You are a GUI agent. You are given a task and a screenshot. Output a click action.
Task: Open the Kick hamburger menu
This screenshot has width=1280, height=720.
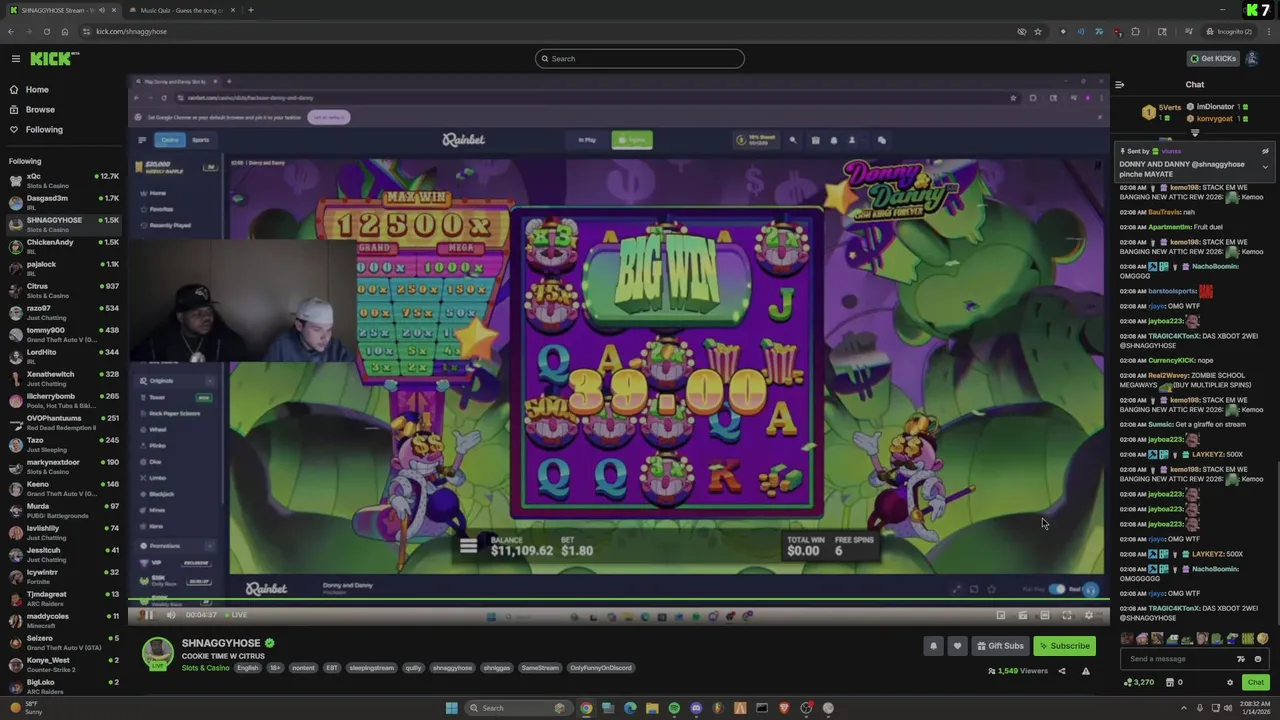pyautogui.click(x=15, y=59)
